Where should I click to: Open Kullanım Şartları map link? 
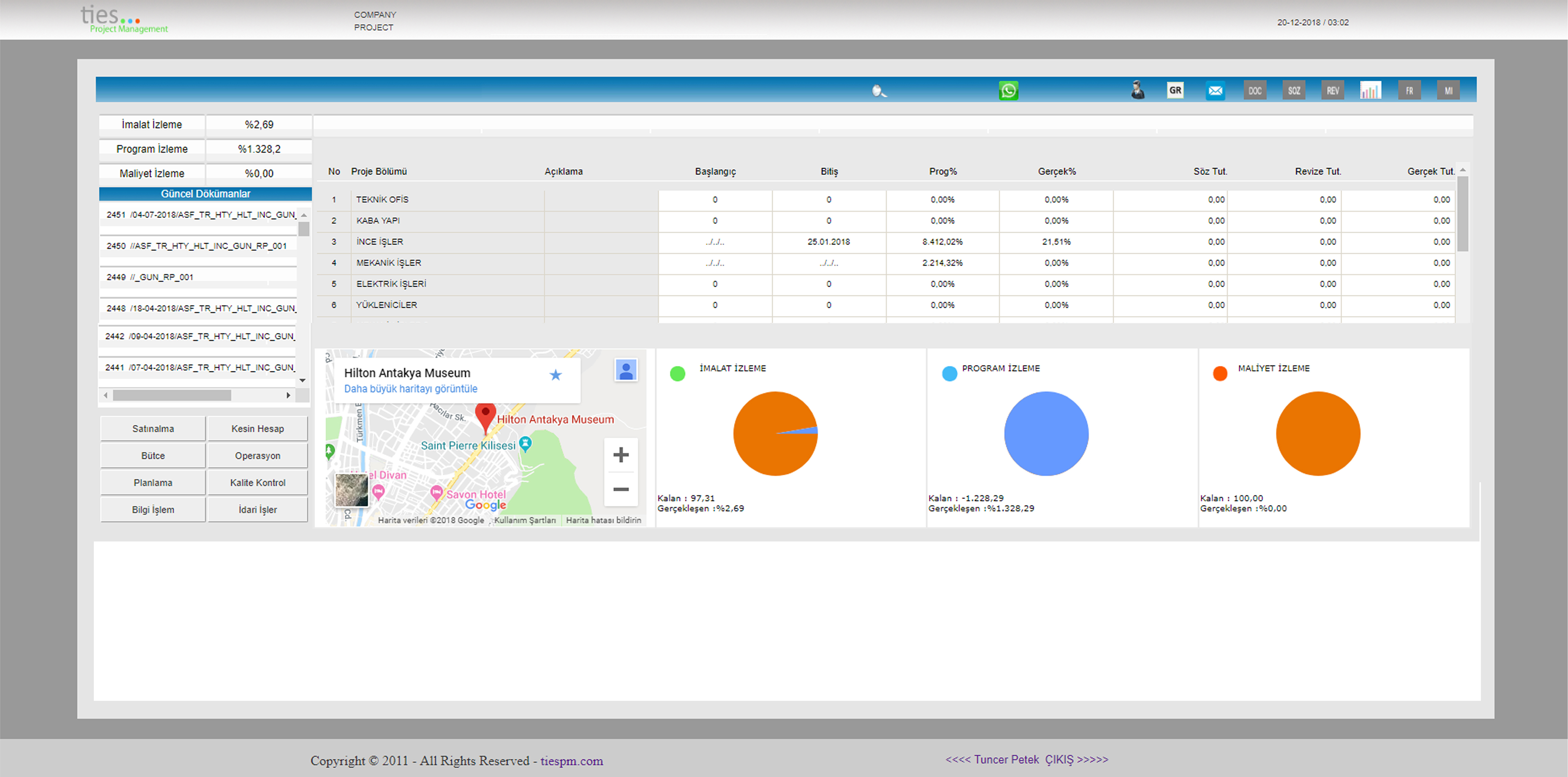[x=525, y=520]
